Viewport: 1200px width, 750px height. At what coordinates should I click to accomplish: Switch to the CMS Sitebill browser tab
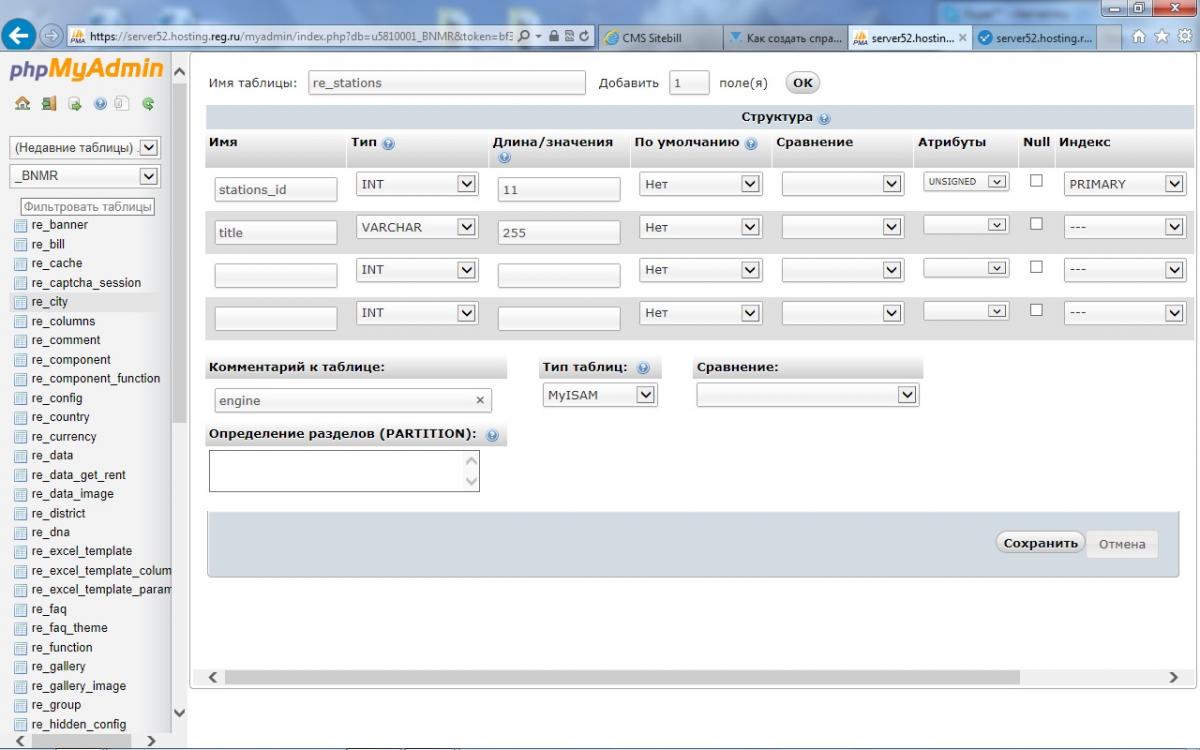click(660, 38)
